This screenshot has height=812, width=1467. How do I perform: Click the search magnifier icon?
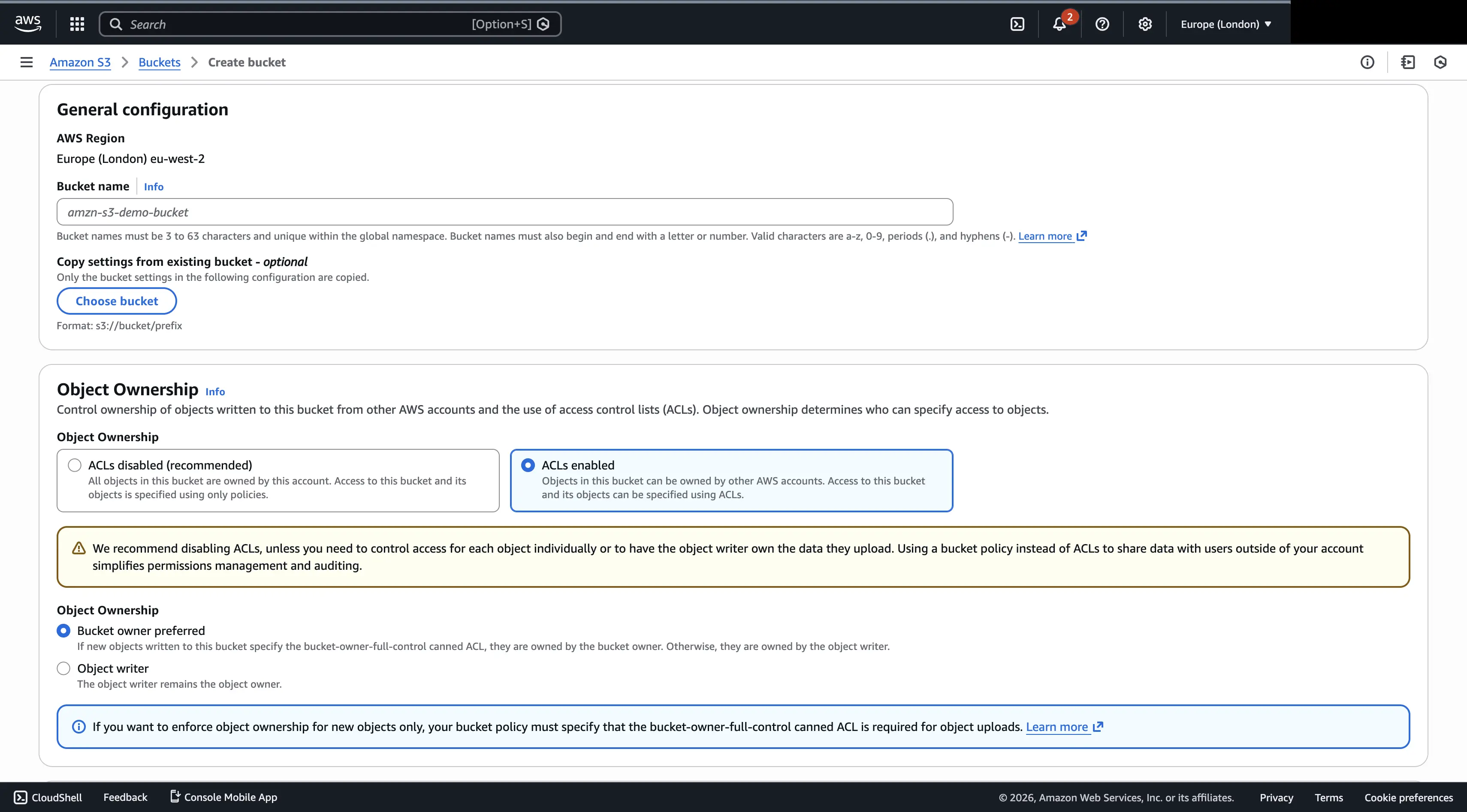(116, 24)
